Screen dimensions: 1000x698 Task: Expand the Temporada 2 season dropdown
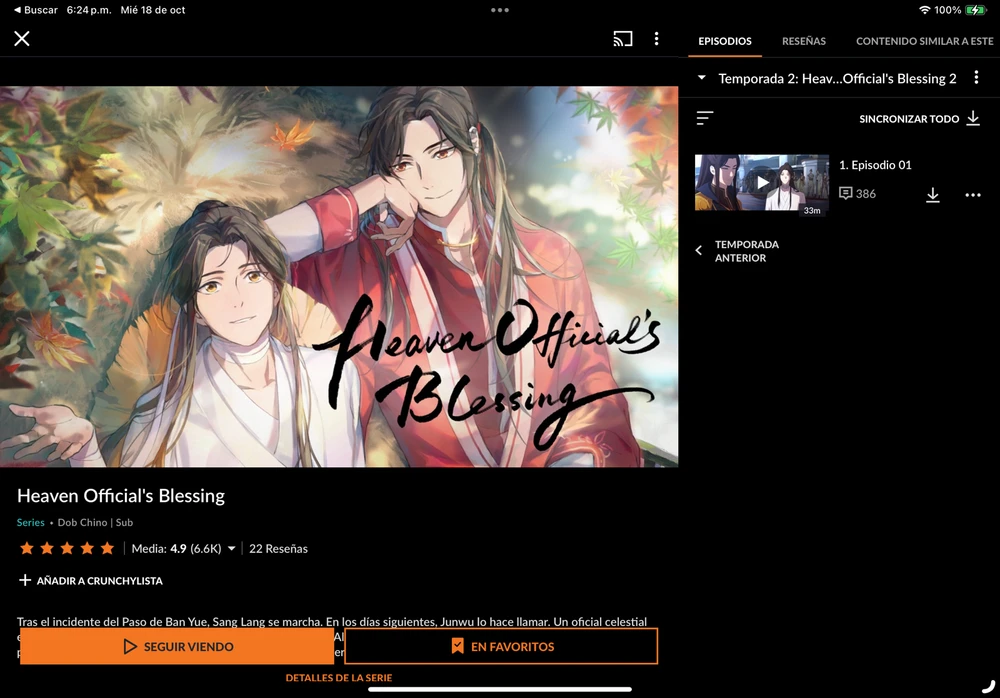click(x=702, y=78)
